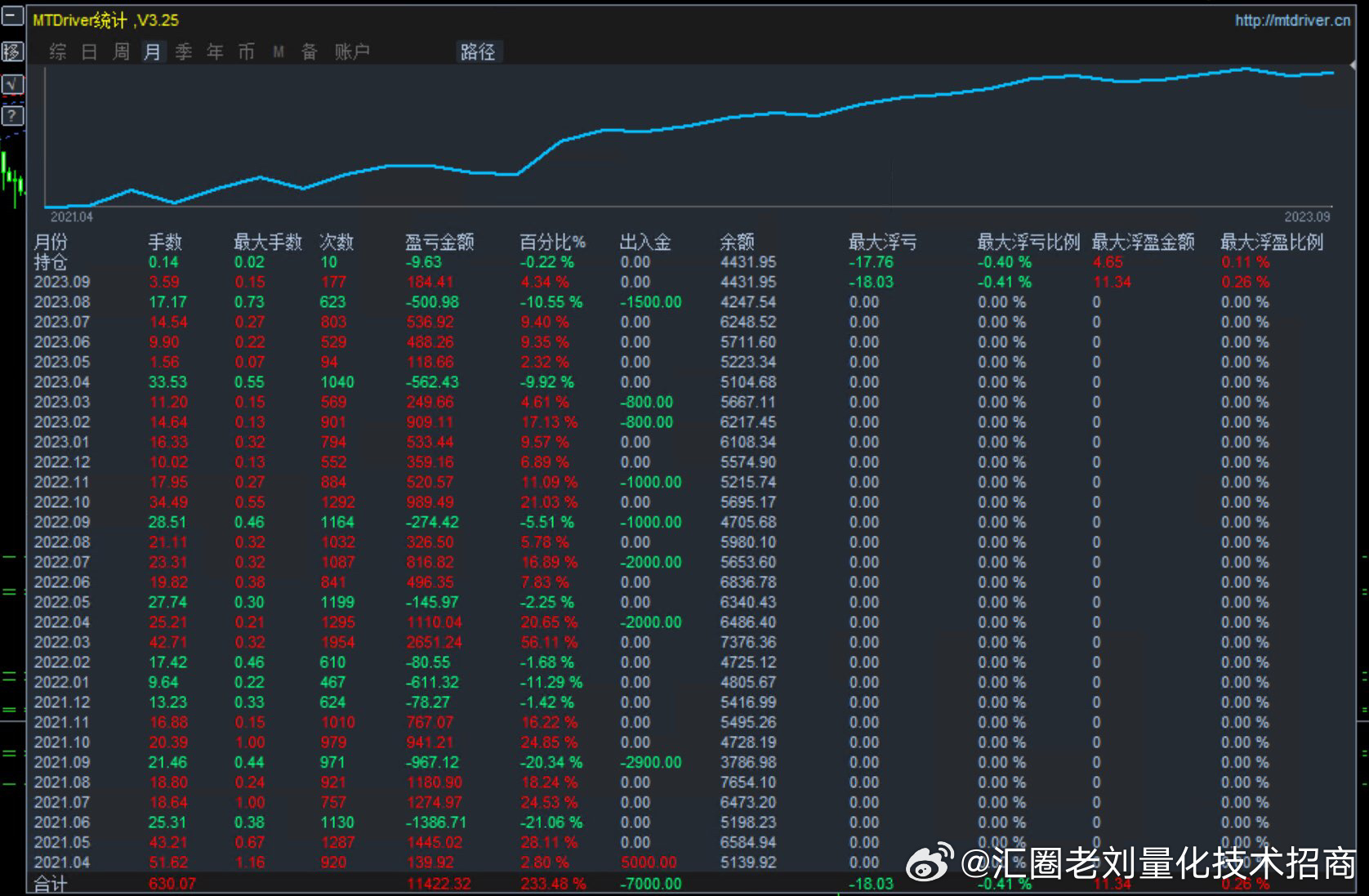Click the 最大浮亏 column header
1369x896 pixels.
pyautogui.click(x=883, y=242)
